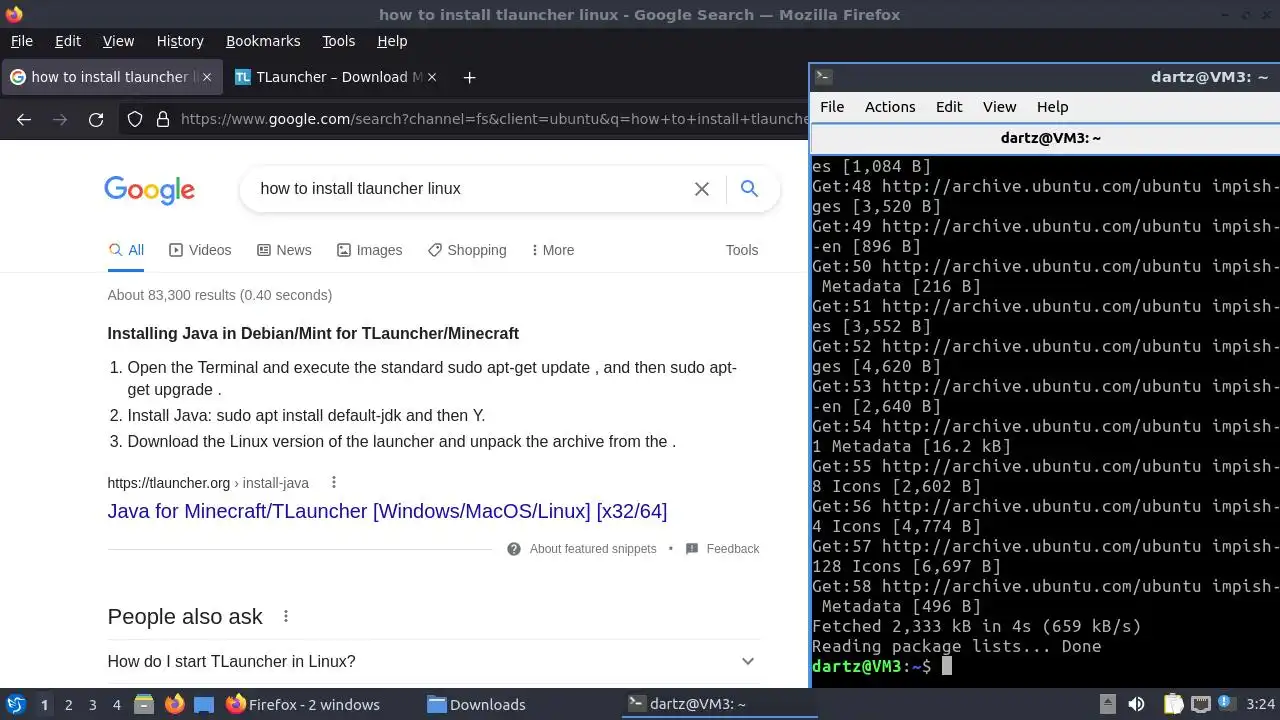This screenshot has height=720, width=1280.
Task: Open the shield tracking protection icon
Action: coord(135,120)
